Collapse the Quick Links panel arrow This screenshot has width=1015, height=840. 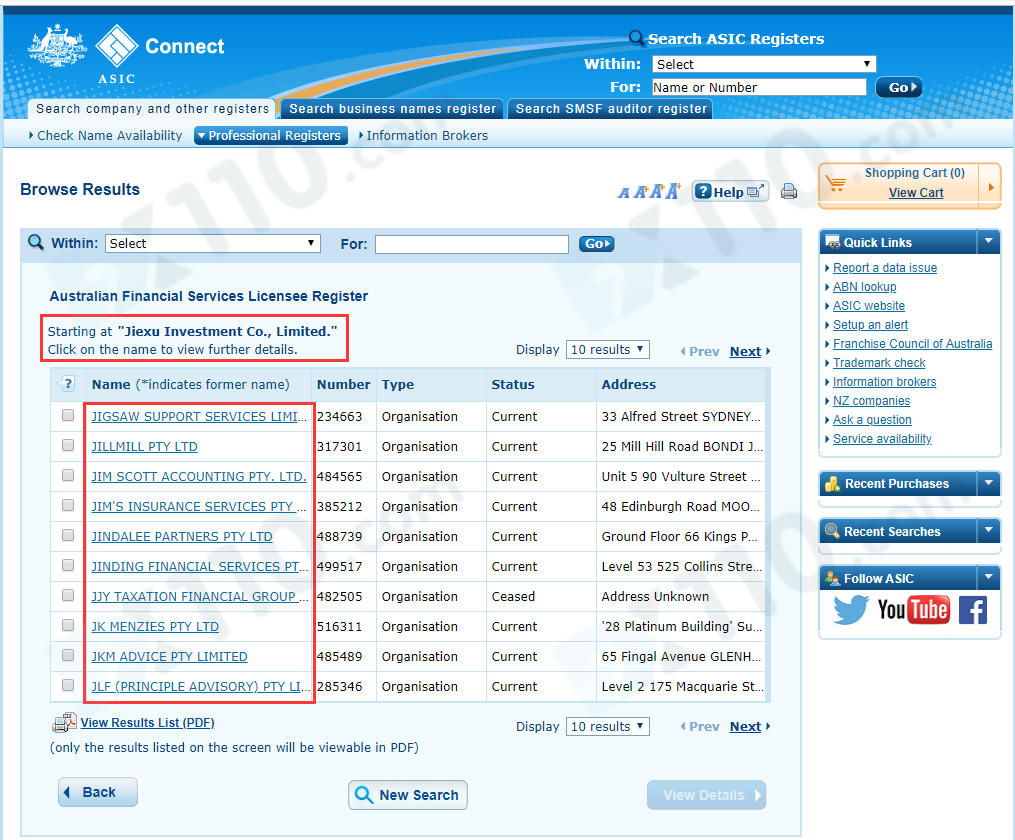click(988, 241)
